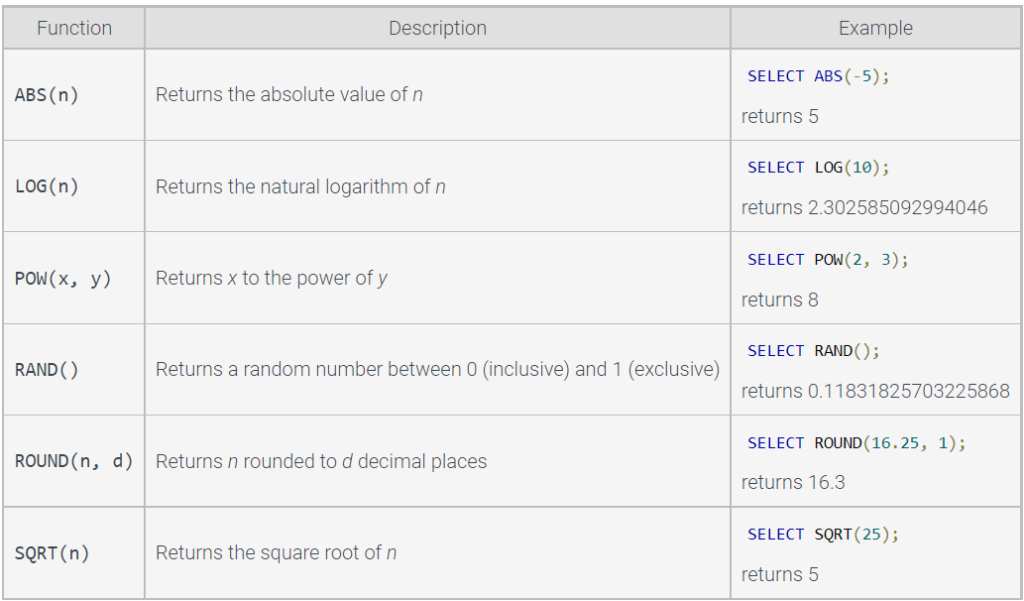Click the SELECT ABS(-5); code example
Image resolution: width=1024 pixels, height=601 pixels.
coord(818,76)
